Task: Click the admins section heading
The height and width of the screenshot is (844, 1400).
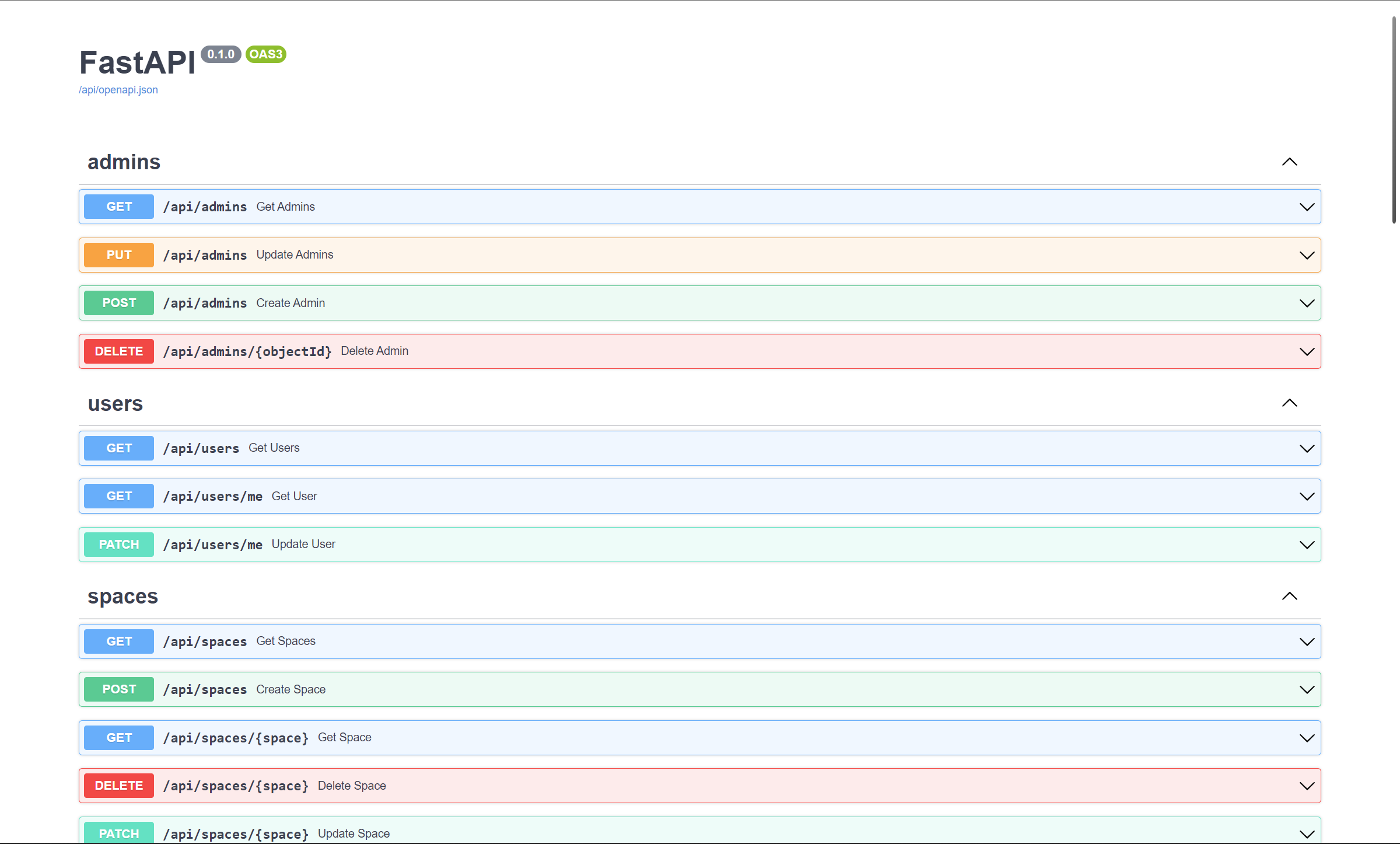Action: coord(124,162)
